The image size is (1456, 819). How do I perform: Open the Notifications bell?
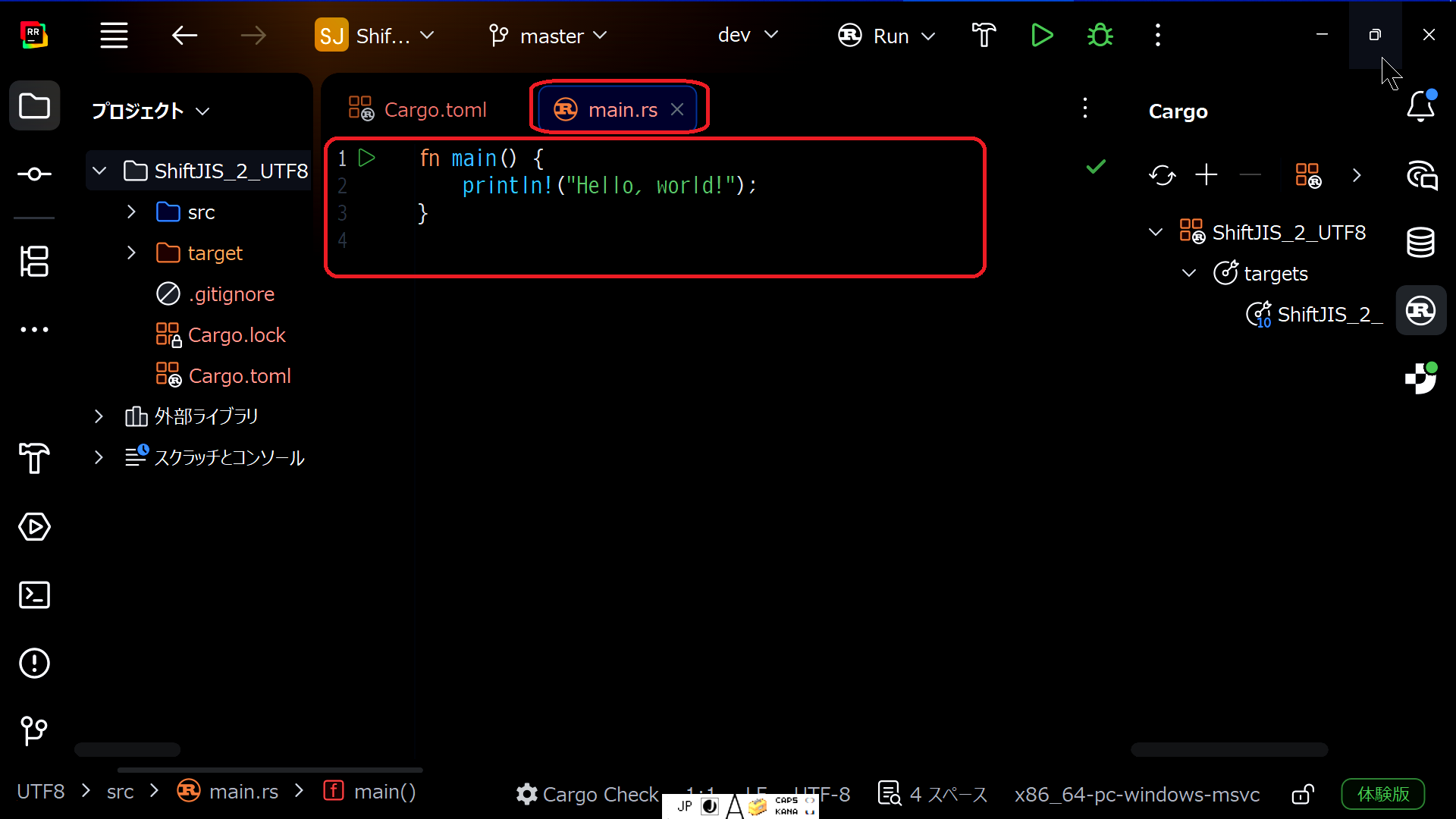point(1420,107)
